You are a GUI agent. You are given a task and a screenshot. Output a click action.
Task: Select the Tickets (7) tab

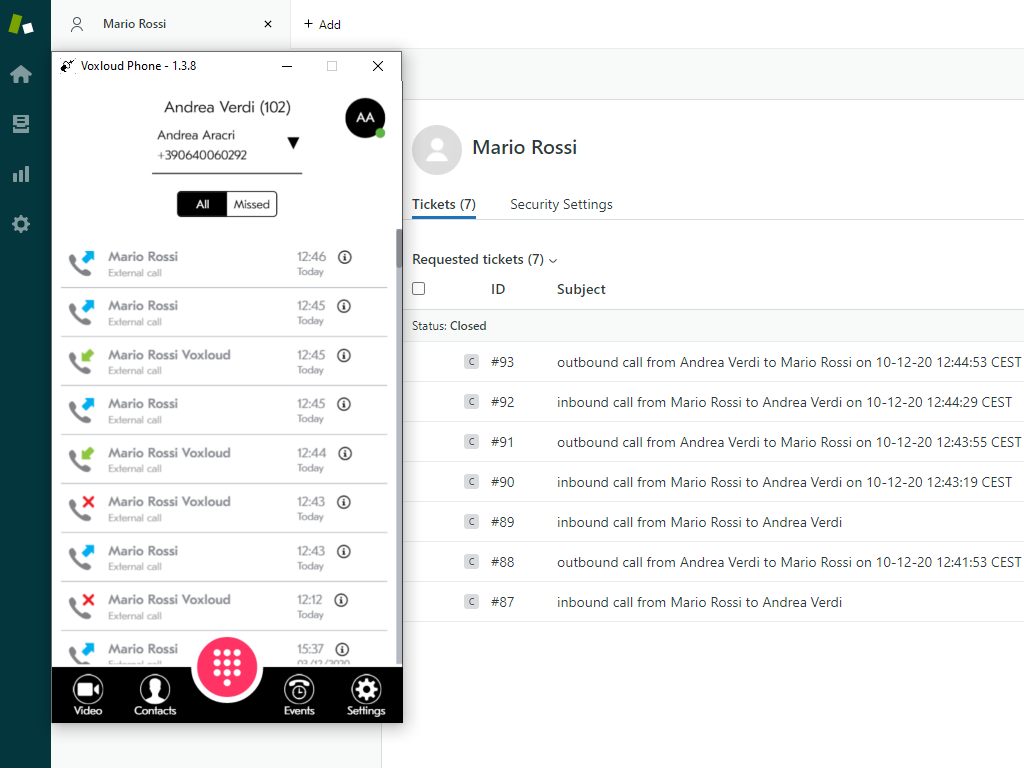[443, 204]
